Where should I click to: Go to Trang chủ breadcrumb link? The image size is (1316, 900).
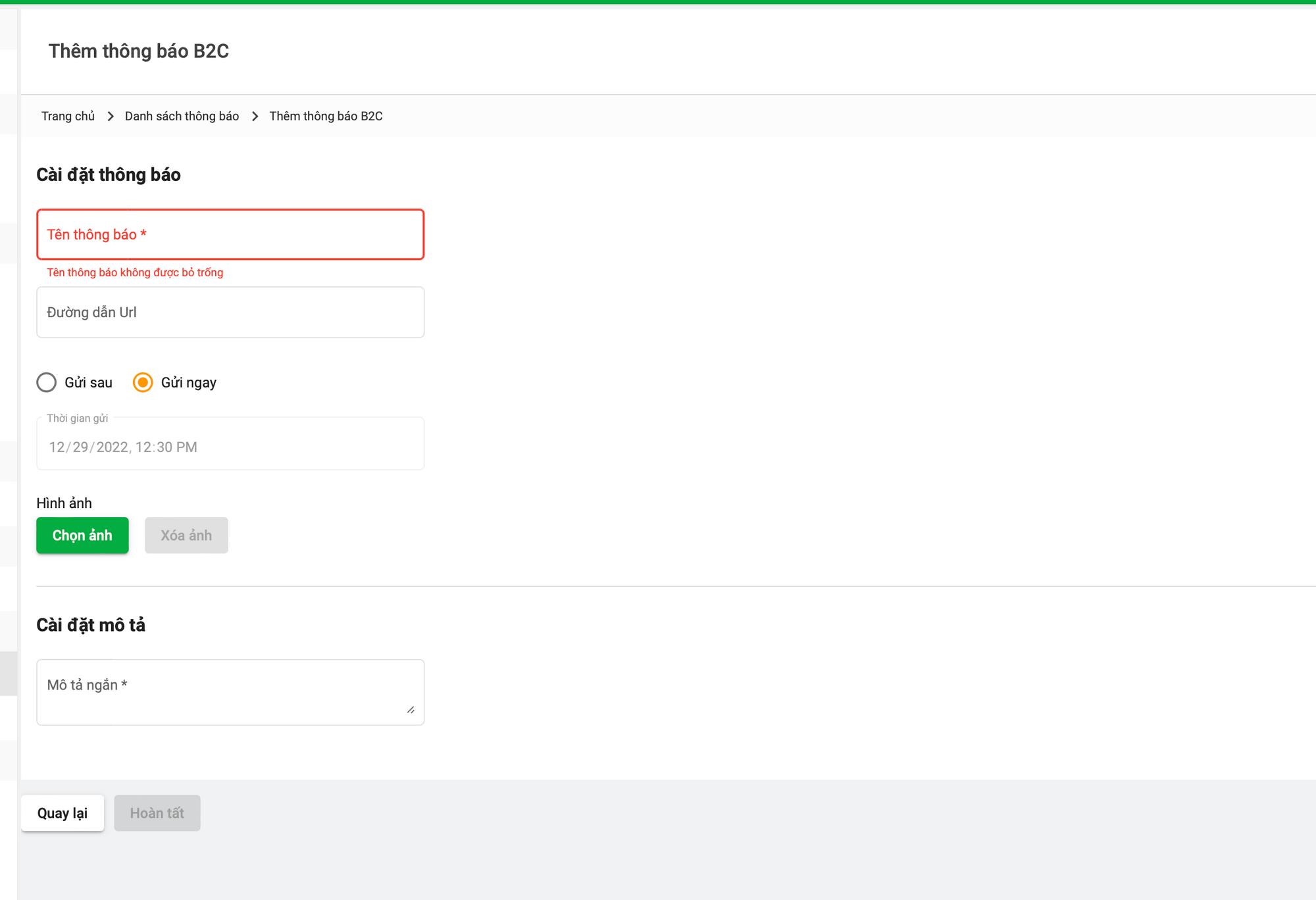click(x=68, y=116)
